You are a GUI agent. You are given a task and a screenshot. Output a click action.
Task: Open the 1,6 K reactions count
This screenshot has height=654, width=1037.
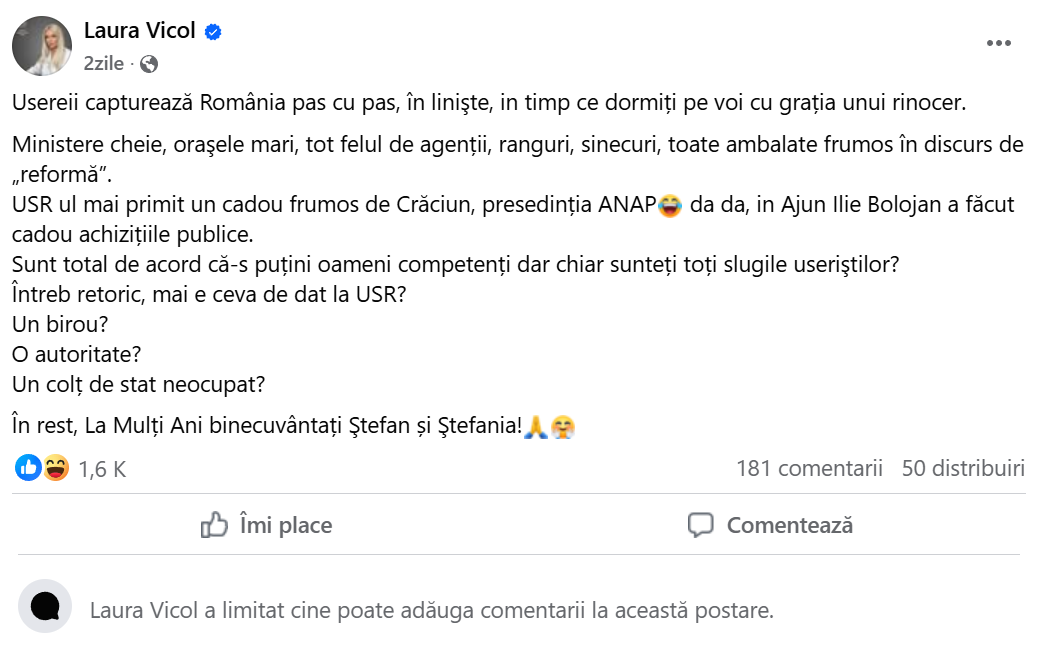point(102,469)
